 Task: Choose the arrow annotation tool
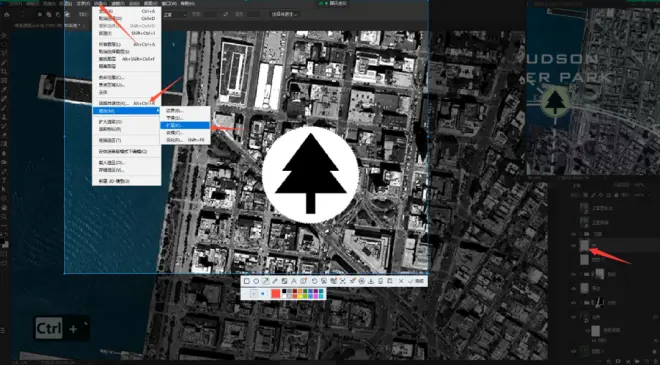point(266,281)
